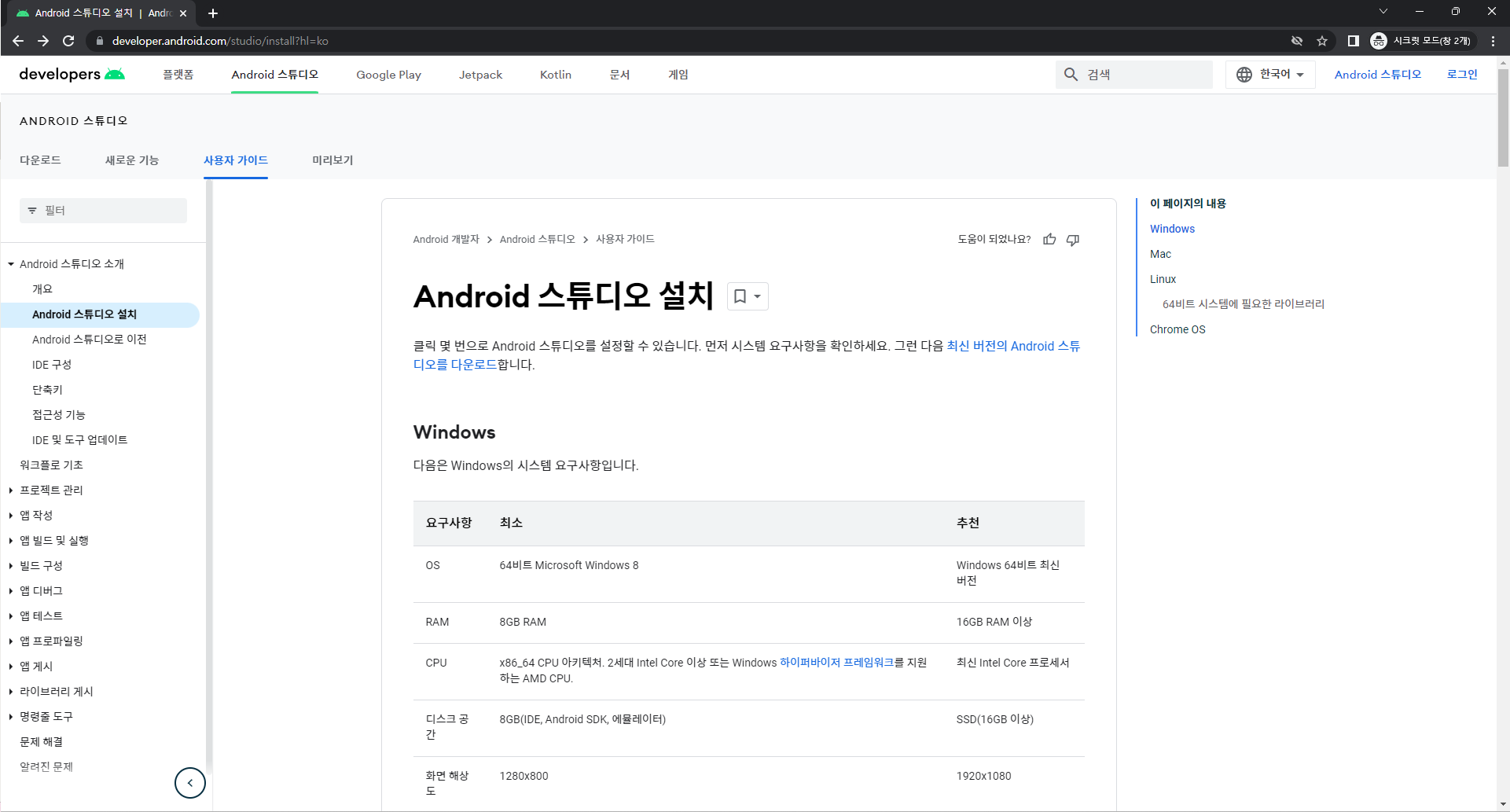Image resolution: width=1510 pixels, height=812 pixels.
Task: Expand 앱 빌드 및 실행 section
Action: tap(11, 541)
